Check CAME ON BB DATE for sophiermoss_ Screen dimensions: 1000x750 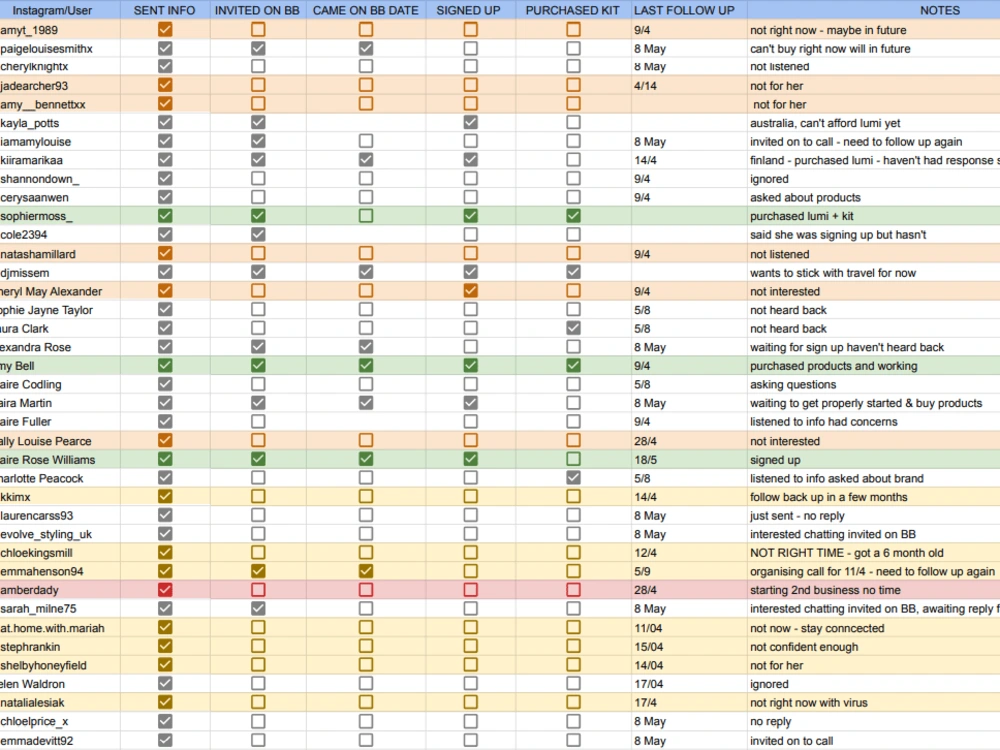pyautogui.click(x=365, y=216)
